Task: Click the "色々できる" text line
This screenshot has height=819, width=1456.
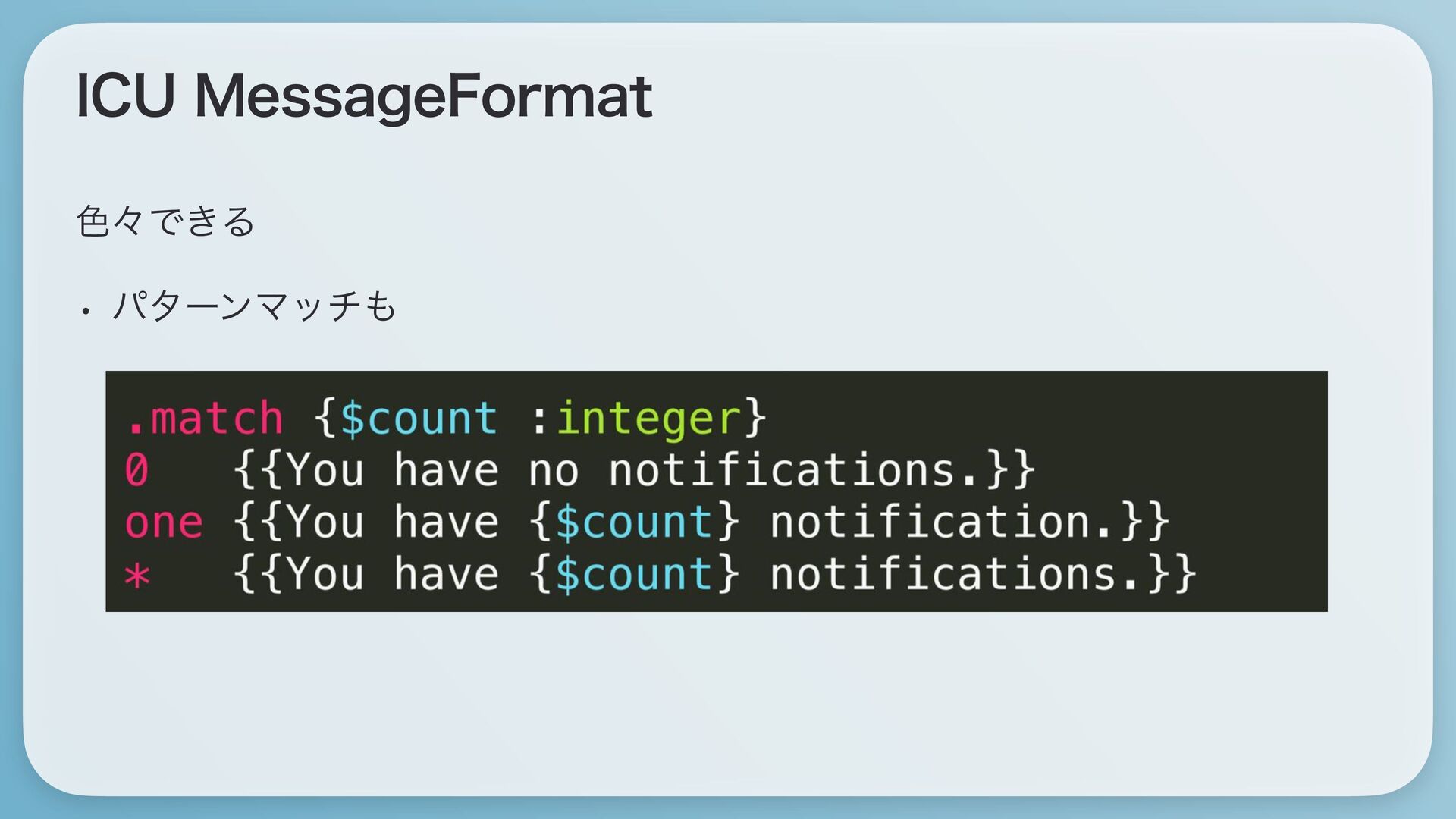Action: point(165,221)
